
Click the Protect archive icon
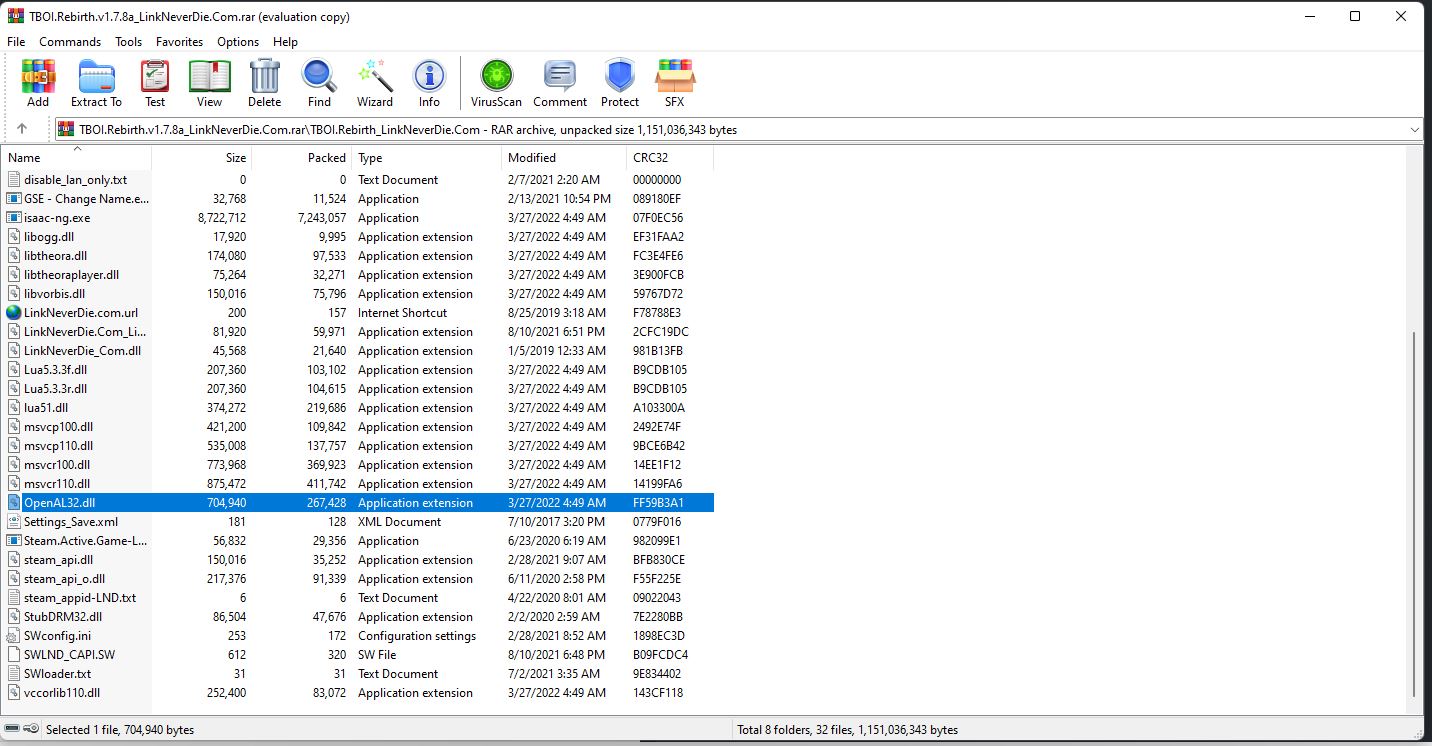click(619, 83)
